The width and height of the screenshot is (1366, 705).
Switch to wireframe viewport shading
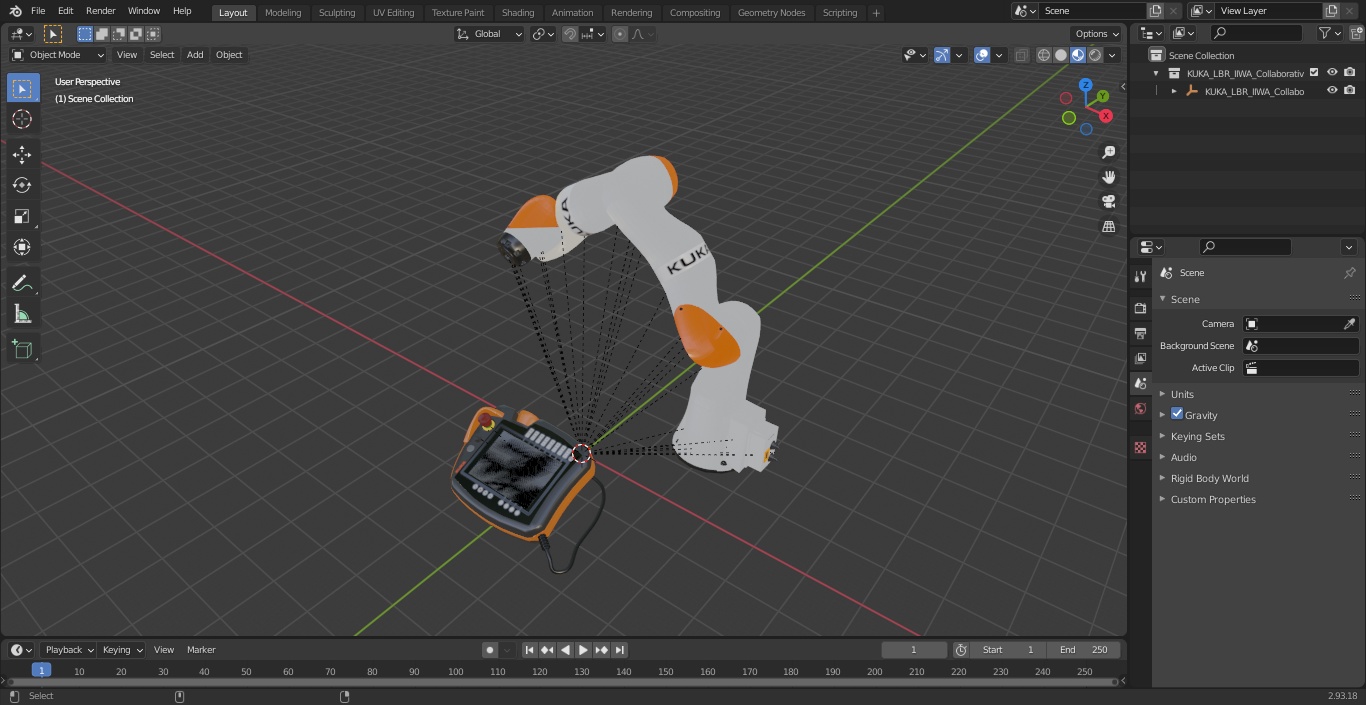pos(1044,55)
